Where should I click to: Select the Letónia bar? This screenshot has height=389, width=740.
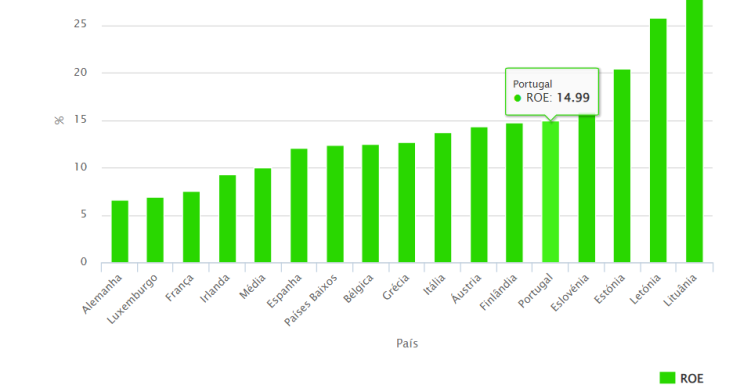658,140
